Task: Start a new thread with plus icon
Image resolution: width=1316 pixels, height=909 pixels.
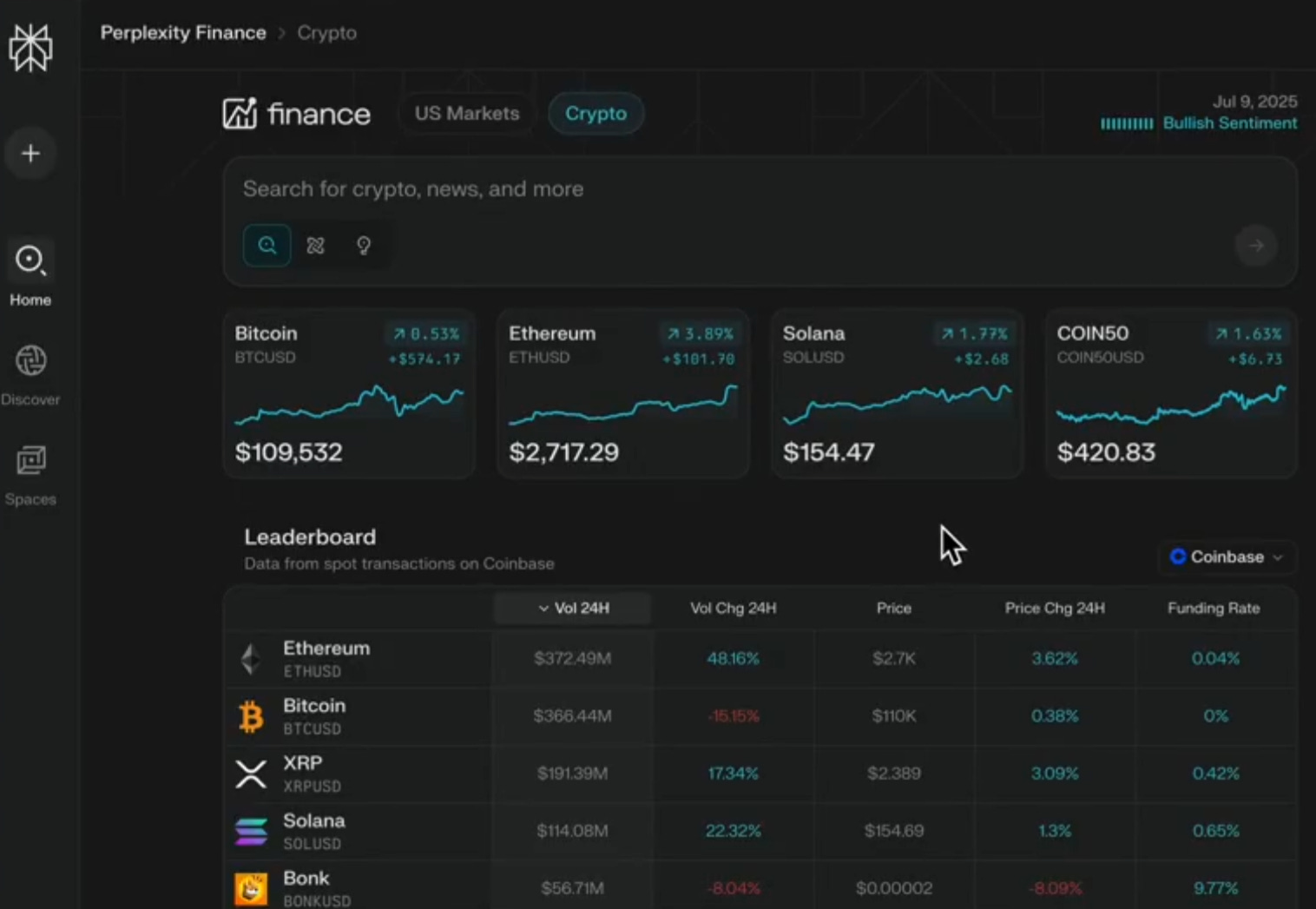Action: click(30, 154)
